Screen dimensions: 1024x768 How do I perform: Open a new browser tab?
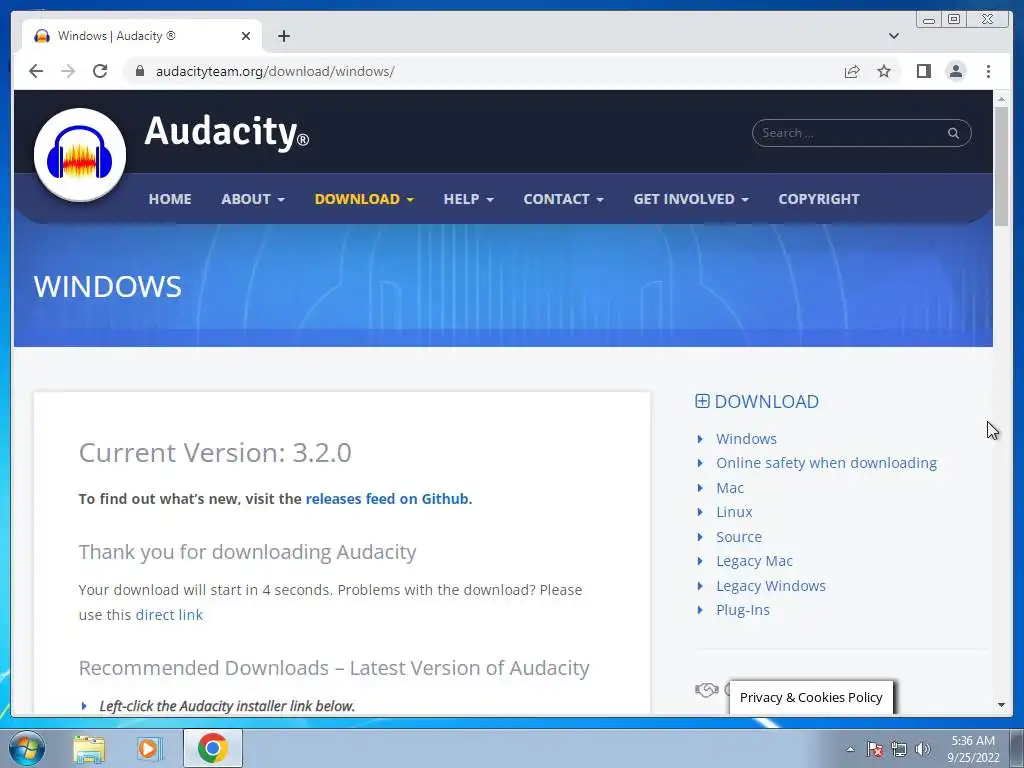(283, 36)
